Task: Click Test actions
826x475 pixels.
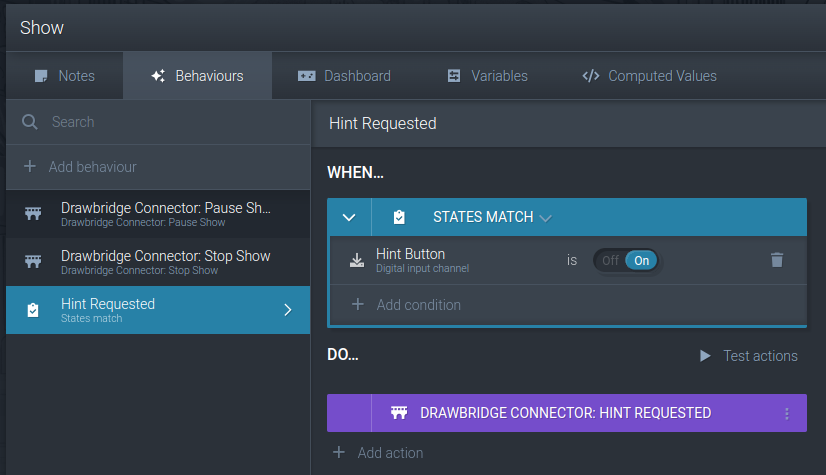Action: pyautogui.click(x=748, y=356)
